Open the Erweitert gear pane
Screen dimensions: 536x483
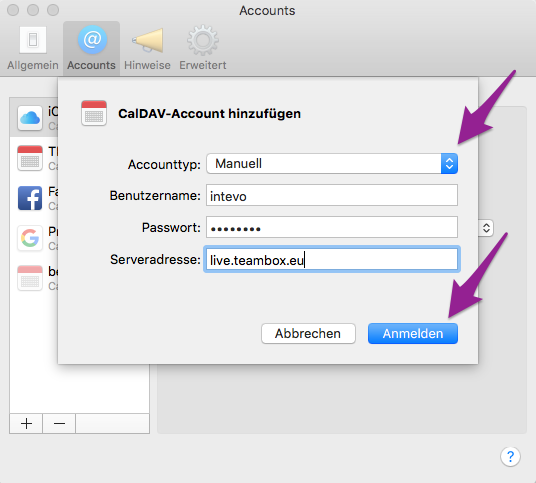[x=203, y=48]
